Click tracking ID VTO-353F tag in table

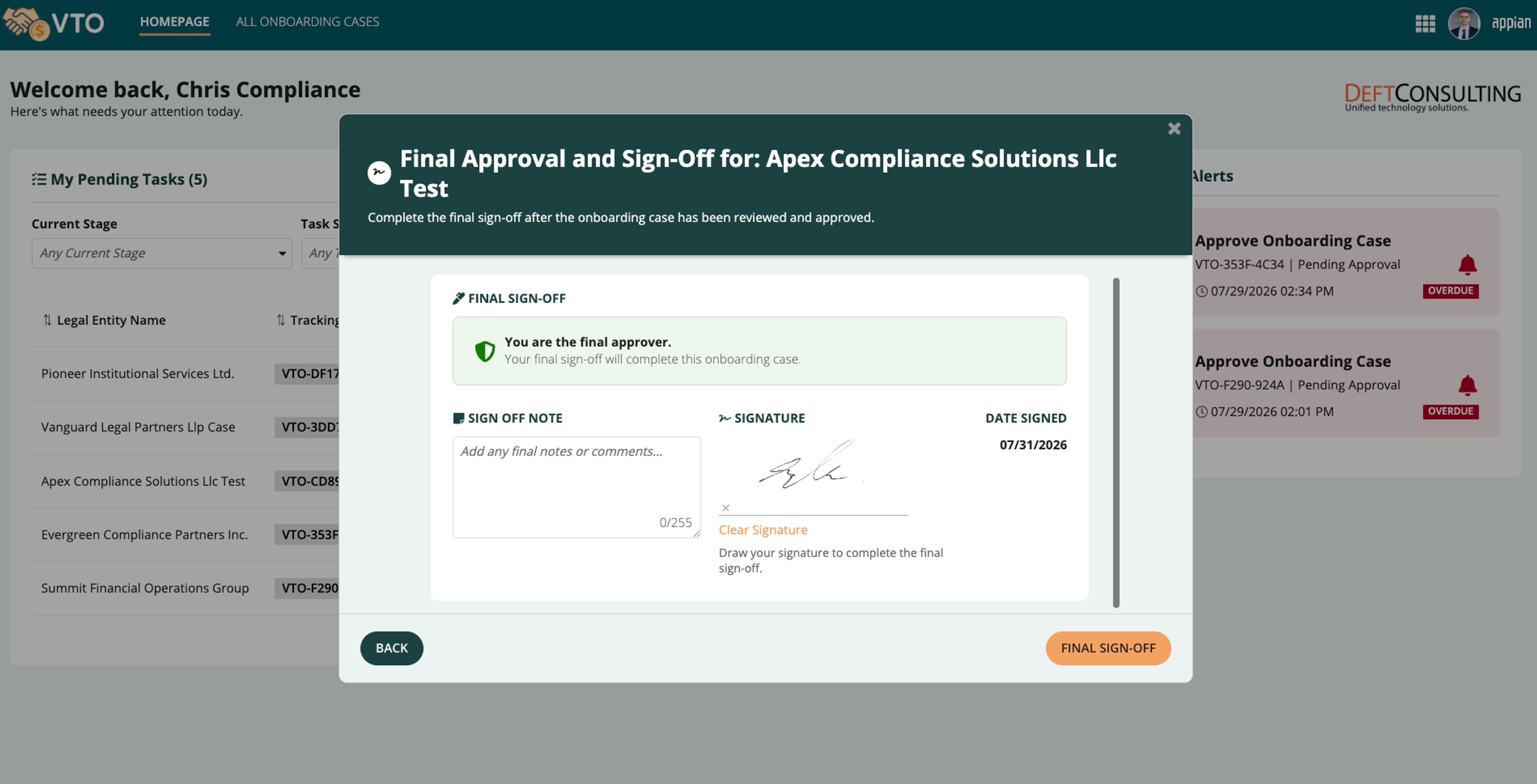click(307, 535)
